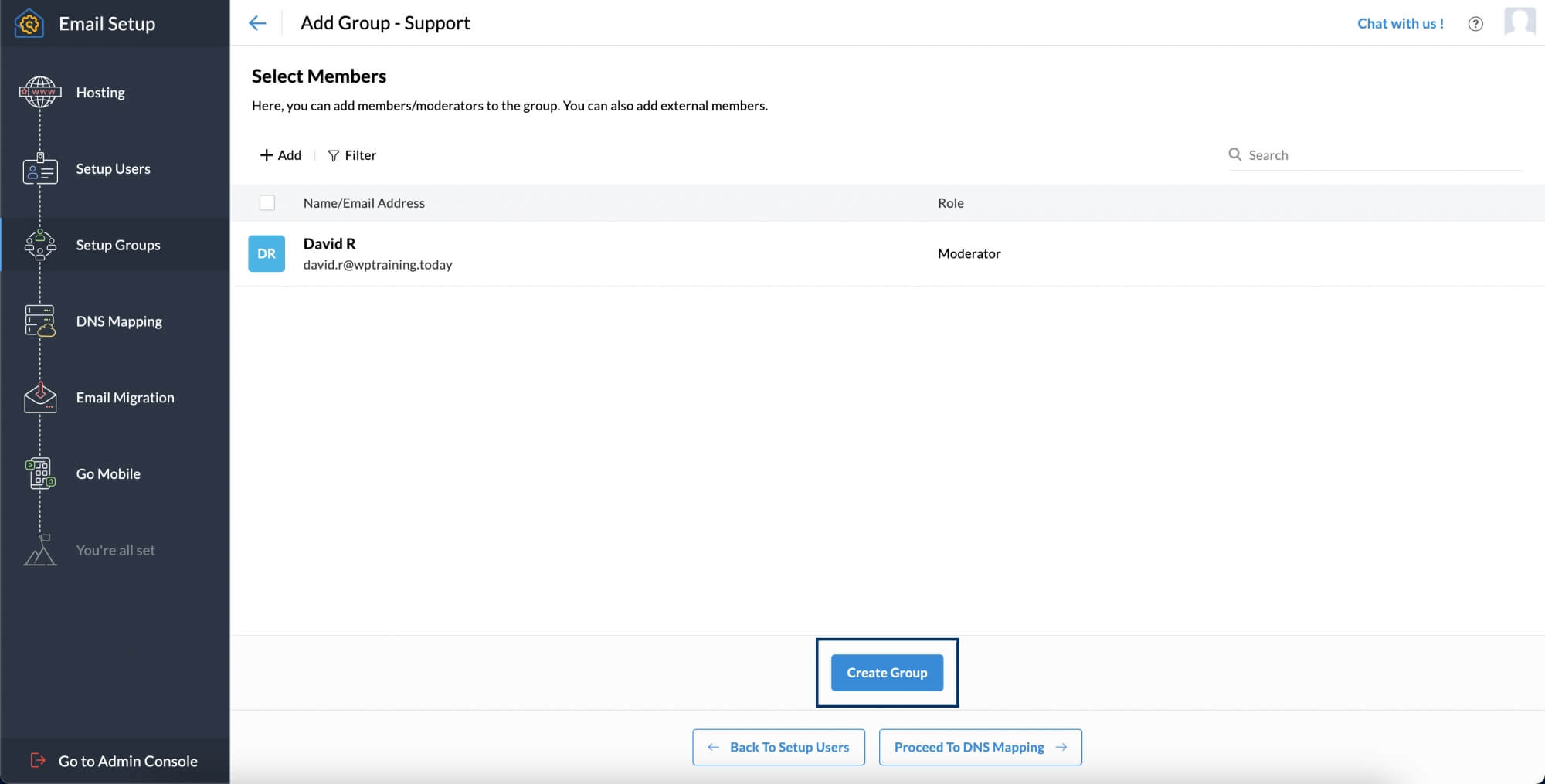Select David R's row checkbox area

267,253
